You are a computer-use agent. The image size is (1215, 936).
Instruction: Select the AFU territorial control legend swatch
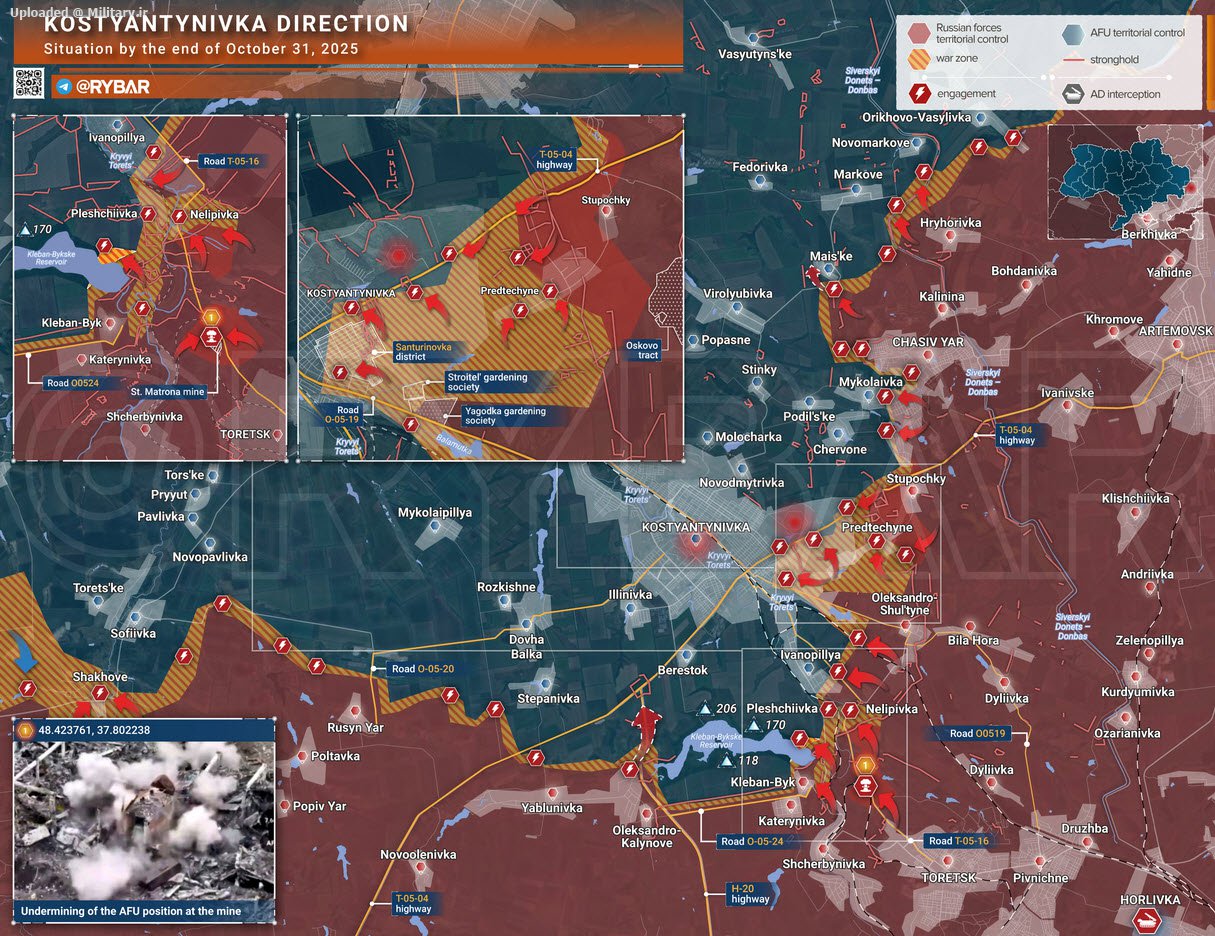click(x=1073, y=33)
